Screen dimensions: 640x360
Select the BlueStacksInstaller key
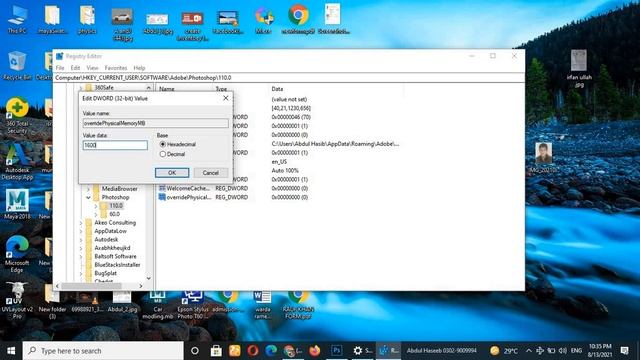pyautogui.click(x=117, y=265)
